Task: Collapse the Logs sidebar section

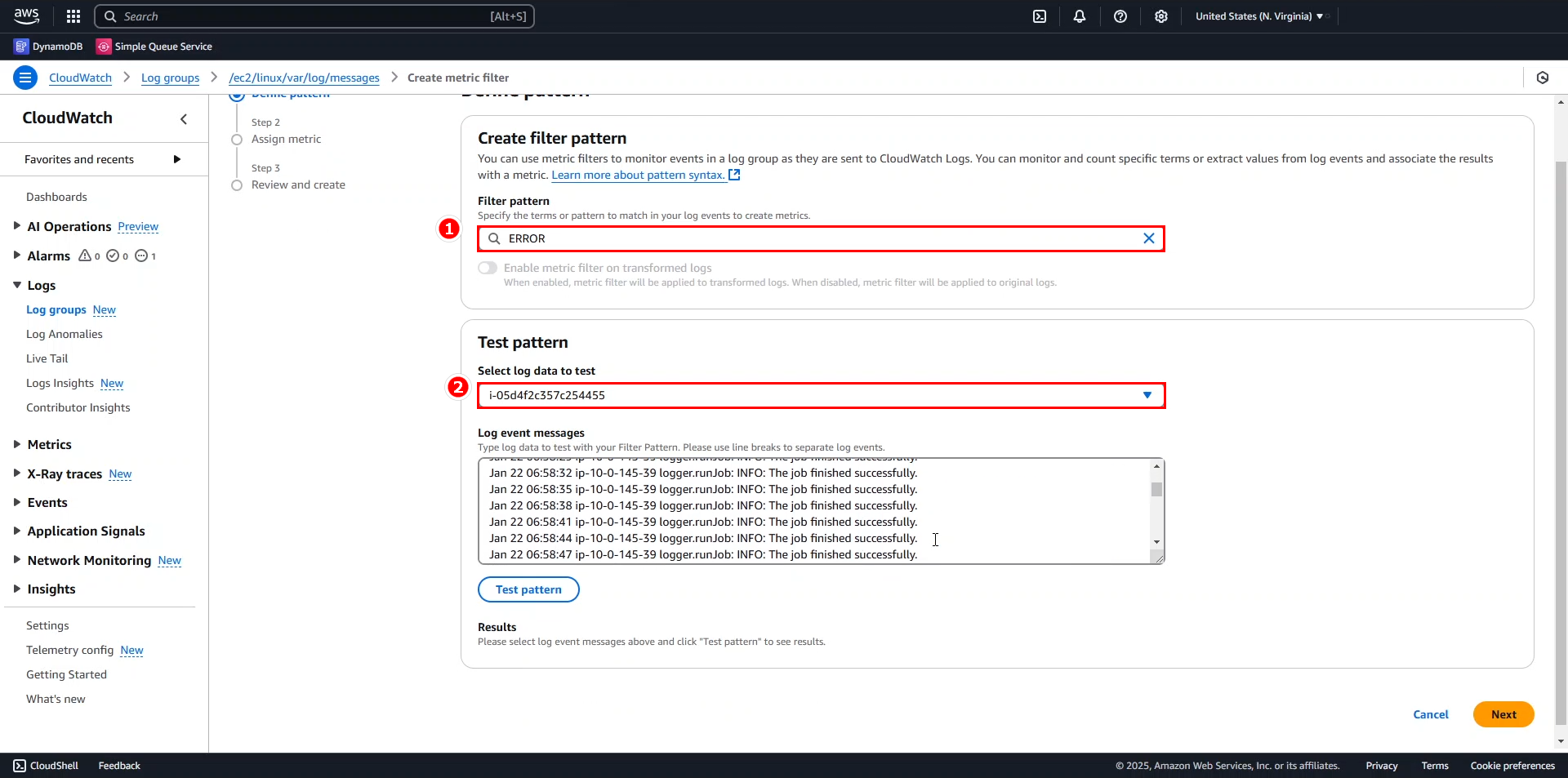Action: point(41,285)
